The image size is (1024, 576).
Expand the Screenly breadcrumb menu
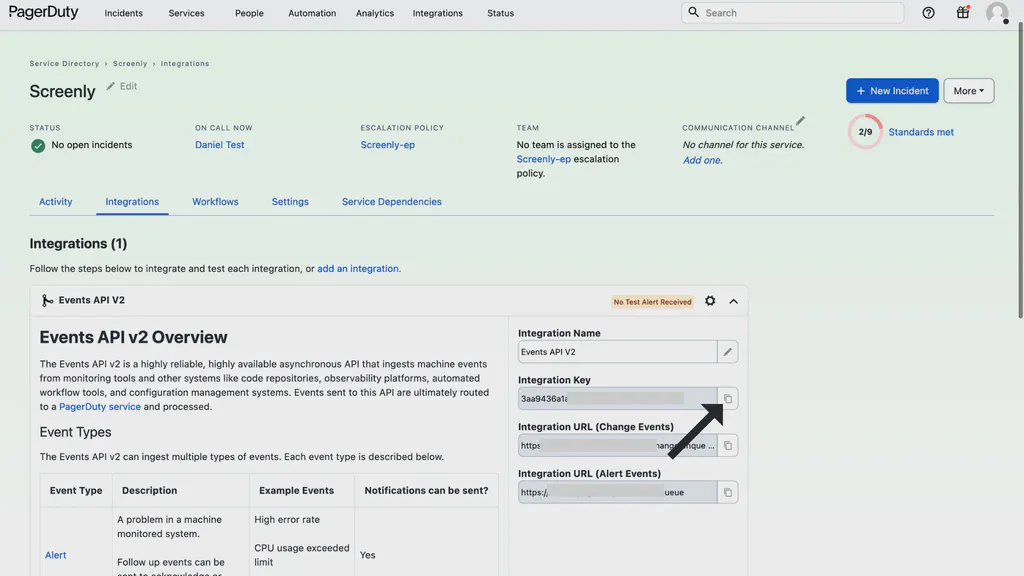(129, 62)
